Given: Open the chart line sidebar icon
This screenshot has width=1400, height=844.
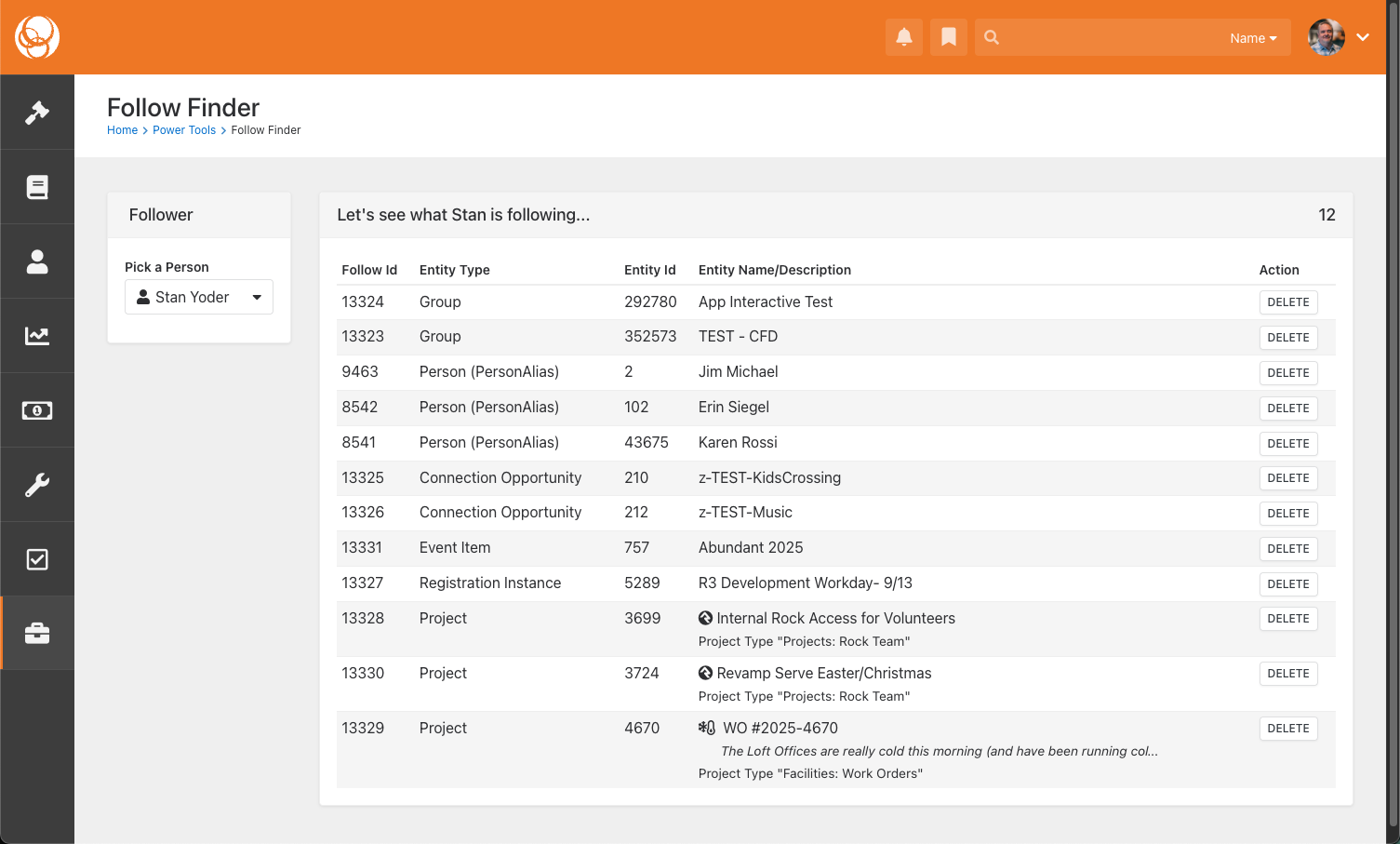Looking at the screenshot, I should click(37, 336).
